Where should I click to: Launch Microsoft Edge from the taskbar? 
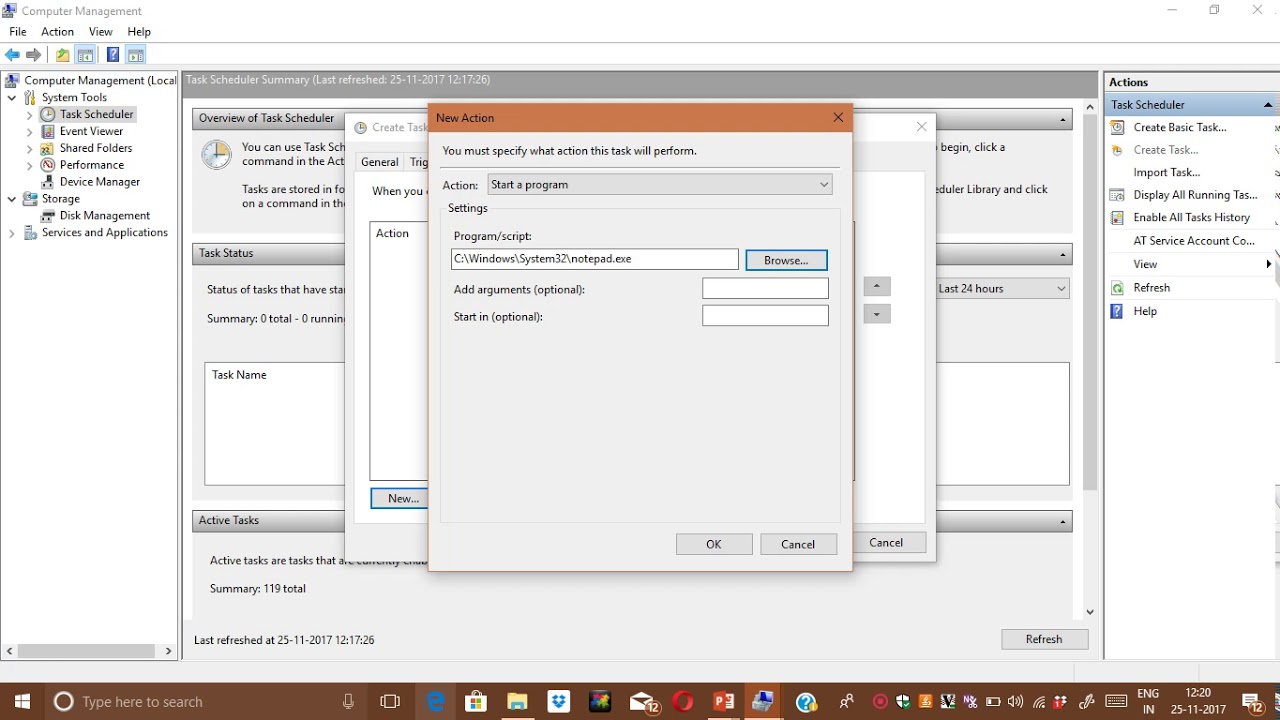pyautogui.click(x=436, y=702)
